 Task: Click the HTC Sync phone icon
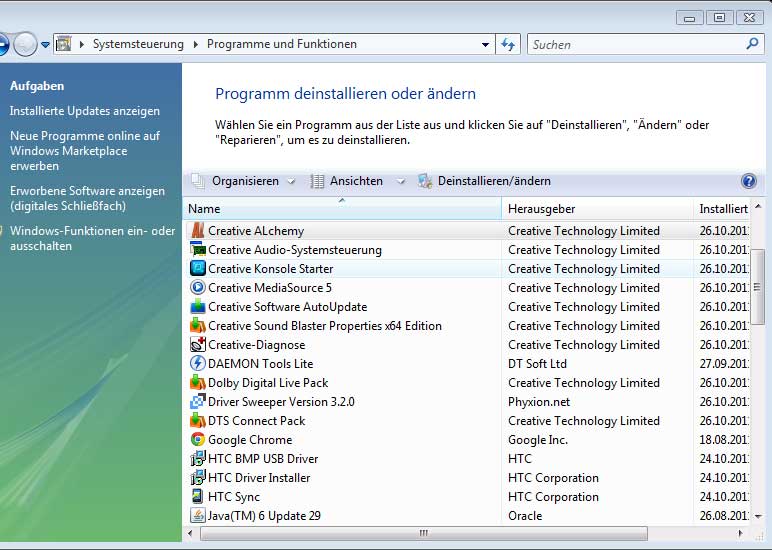pos(197,496)
